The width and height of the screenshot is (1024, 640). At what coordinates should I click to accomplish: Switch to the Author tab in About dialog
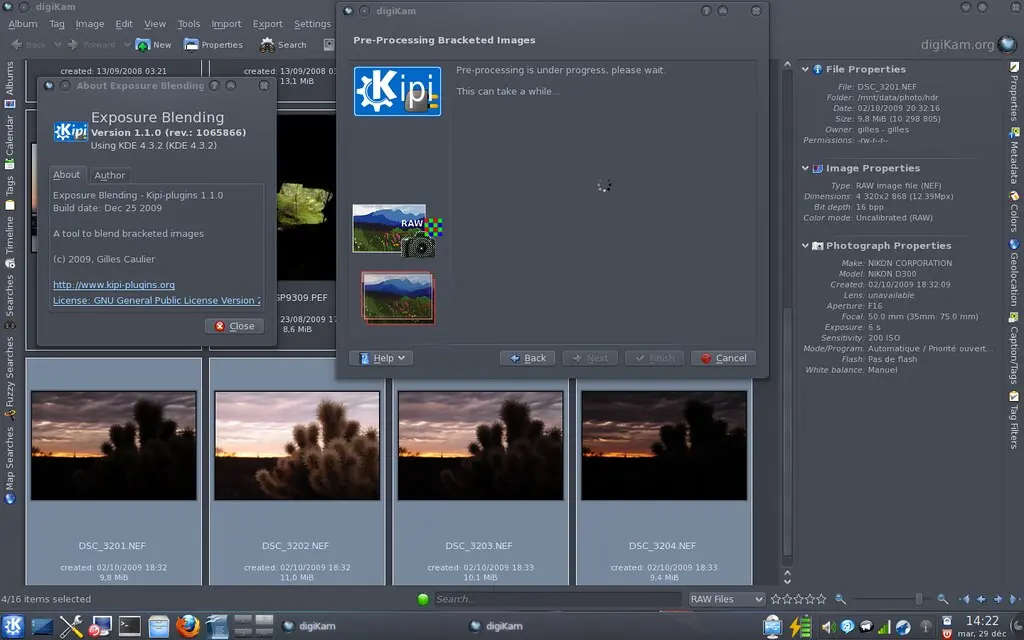tap(110, 175)
